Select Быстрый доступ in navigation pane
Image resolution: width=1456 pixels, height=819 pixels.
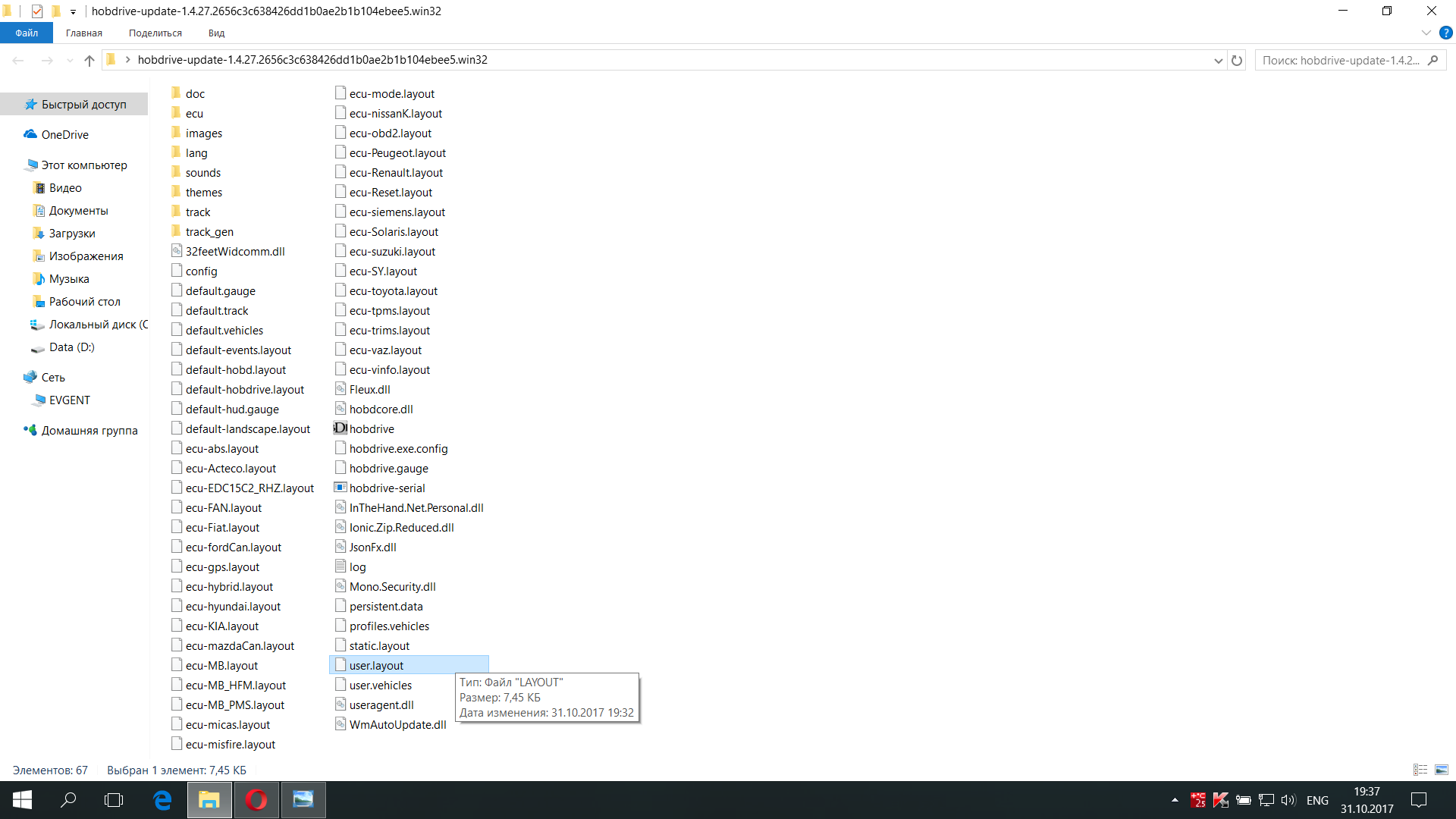pos(75,105)
